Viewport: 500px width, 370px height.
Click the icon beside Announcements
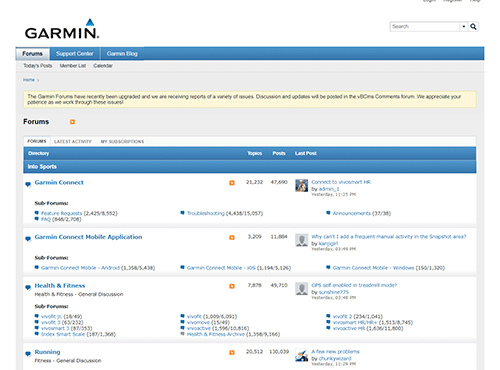pyautogui.click(x=328, y=213)
